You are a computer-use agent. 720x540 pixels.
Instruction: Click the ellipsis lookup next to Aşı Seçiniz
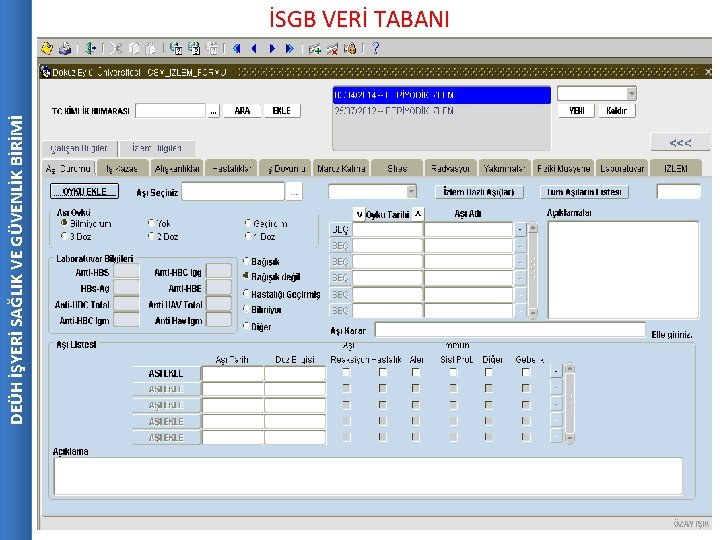294,192
